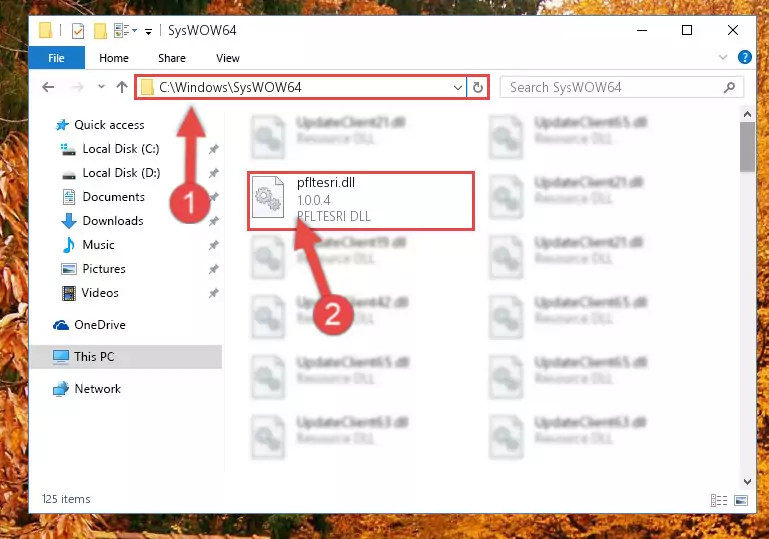Click the Downloads blue arrow icon
This screenshot has width=769, height=539.
(x=69, y=221)
